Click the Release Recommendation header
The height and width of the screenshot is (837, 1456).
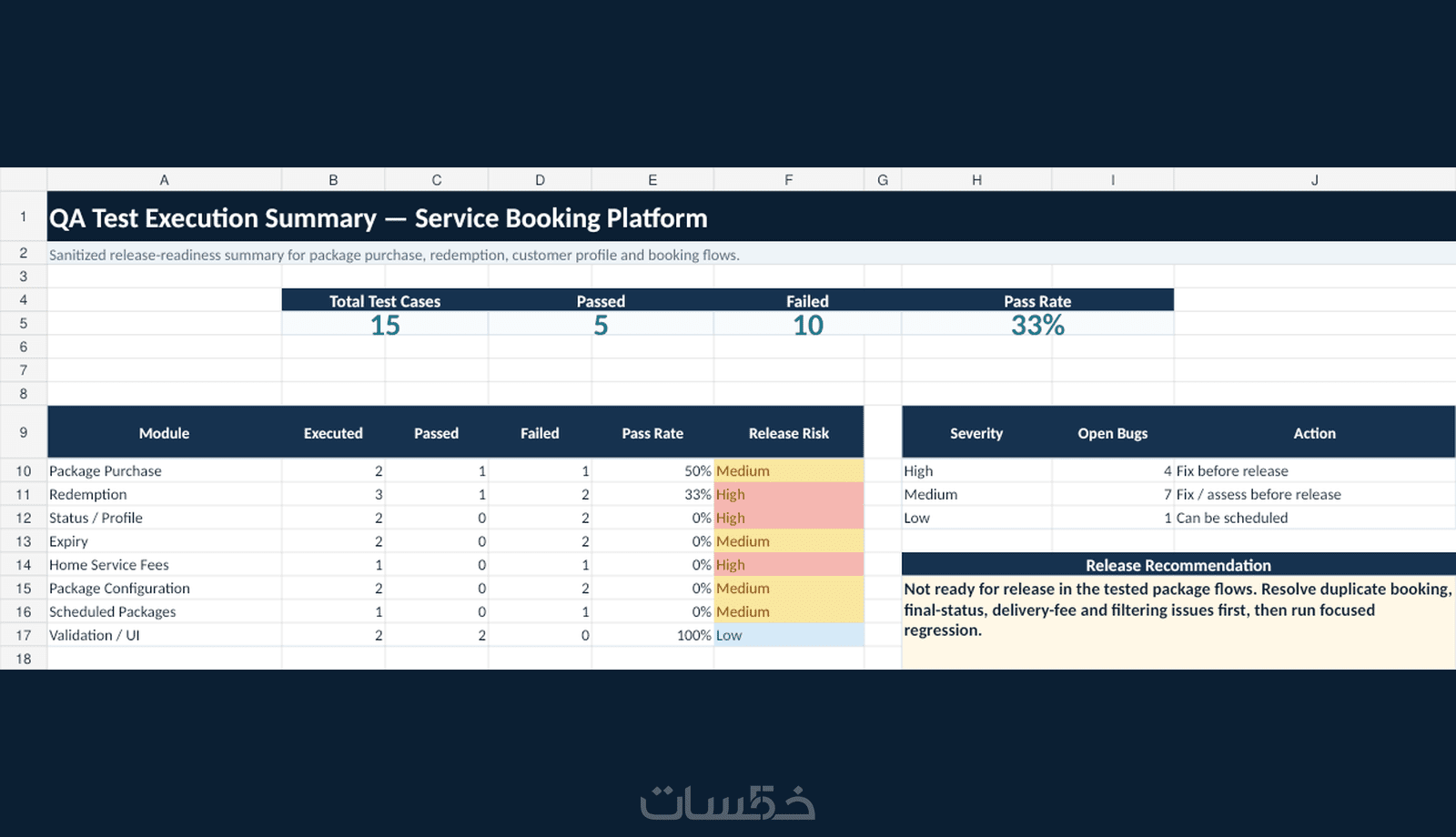tap(1178, 565)
